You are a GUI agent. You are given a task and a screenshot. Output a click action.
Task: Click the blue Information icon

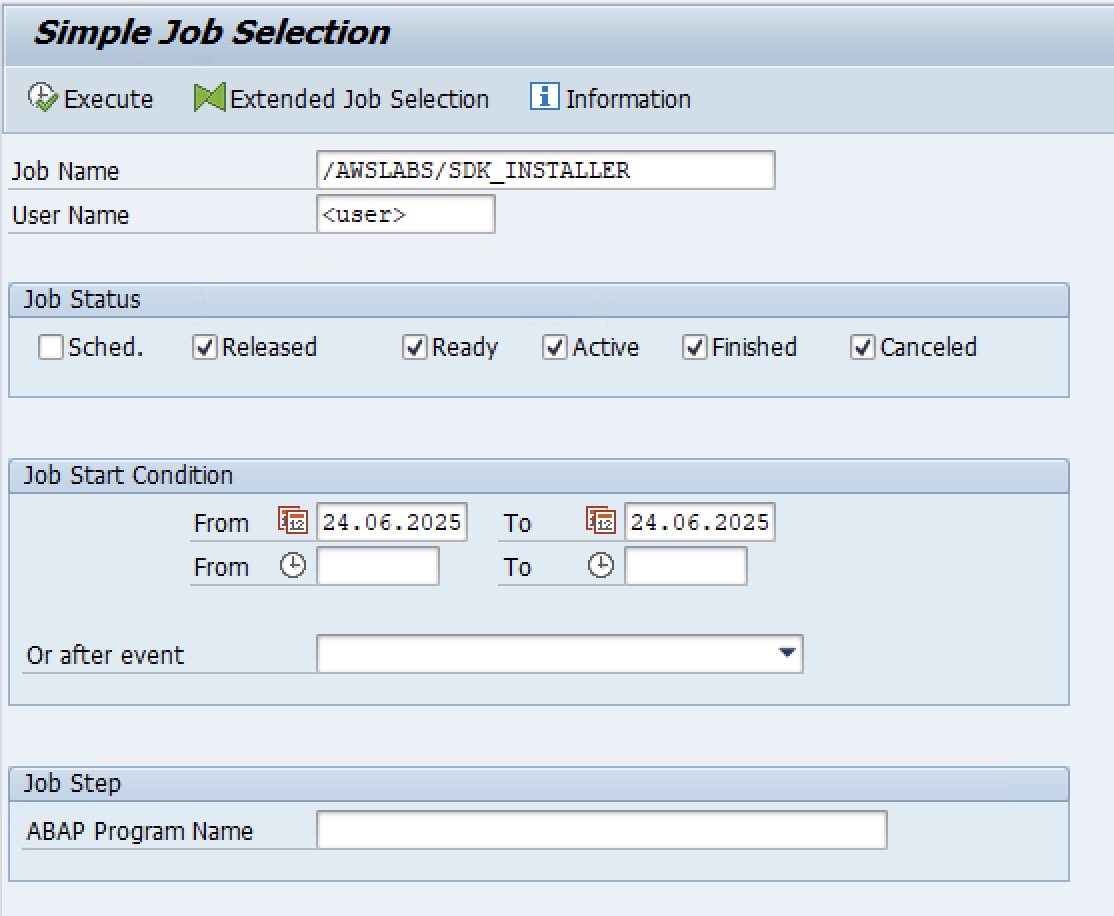click(544, 97)
